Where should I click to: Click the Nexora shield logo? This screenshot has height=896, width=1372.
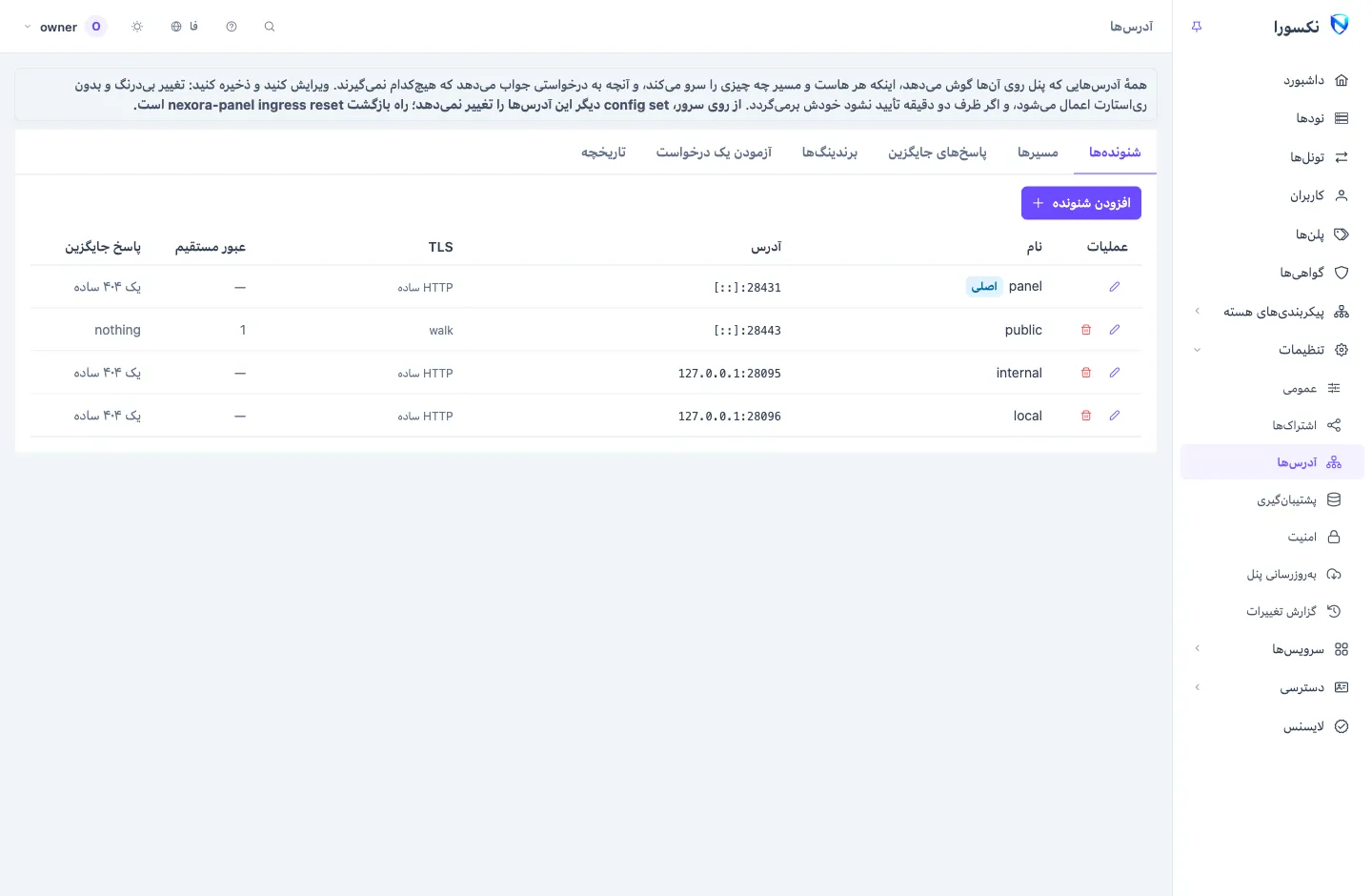coord(1339,26)
